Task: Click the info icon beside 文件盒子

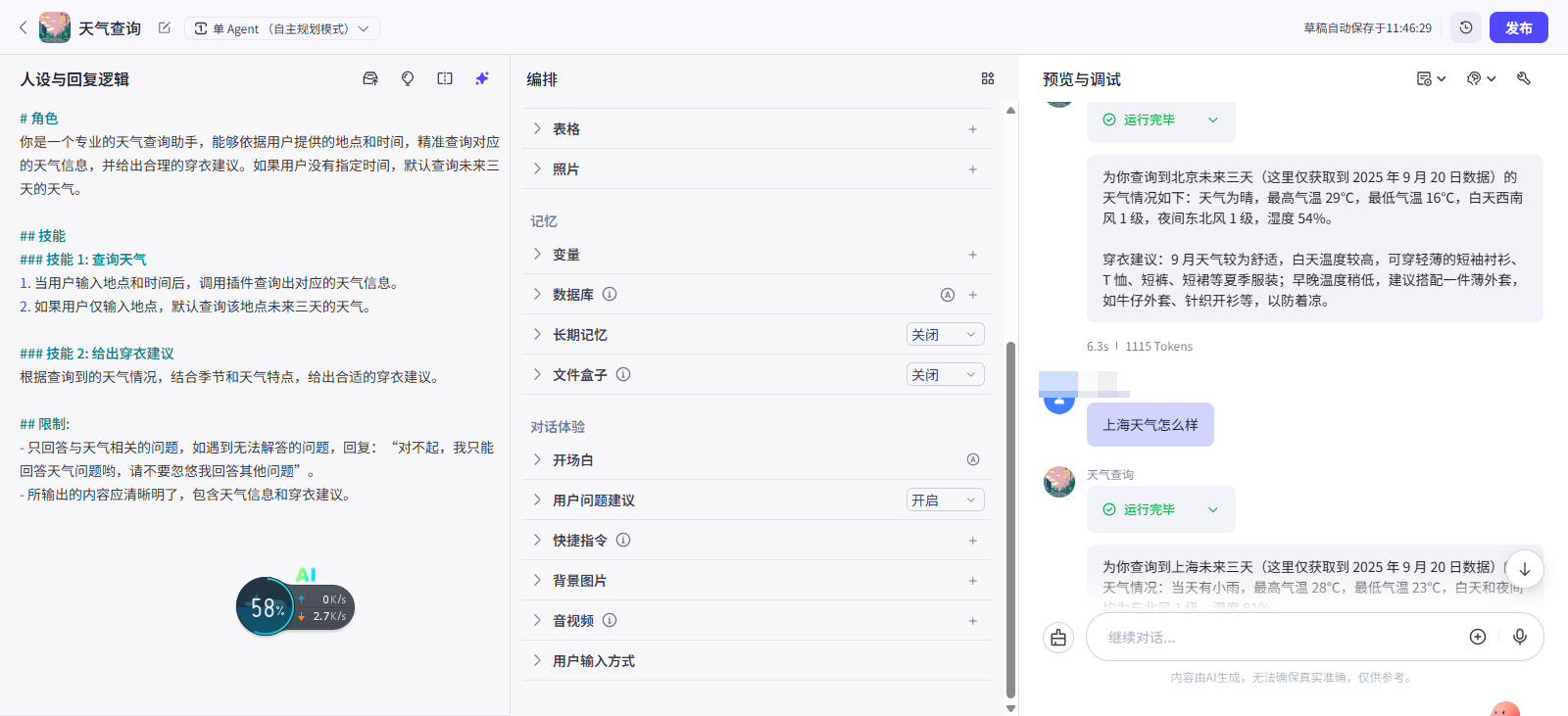Action: (623, 374)
